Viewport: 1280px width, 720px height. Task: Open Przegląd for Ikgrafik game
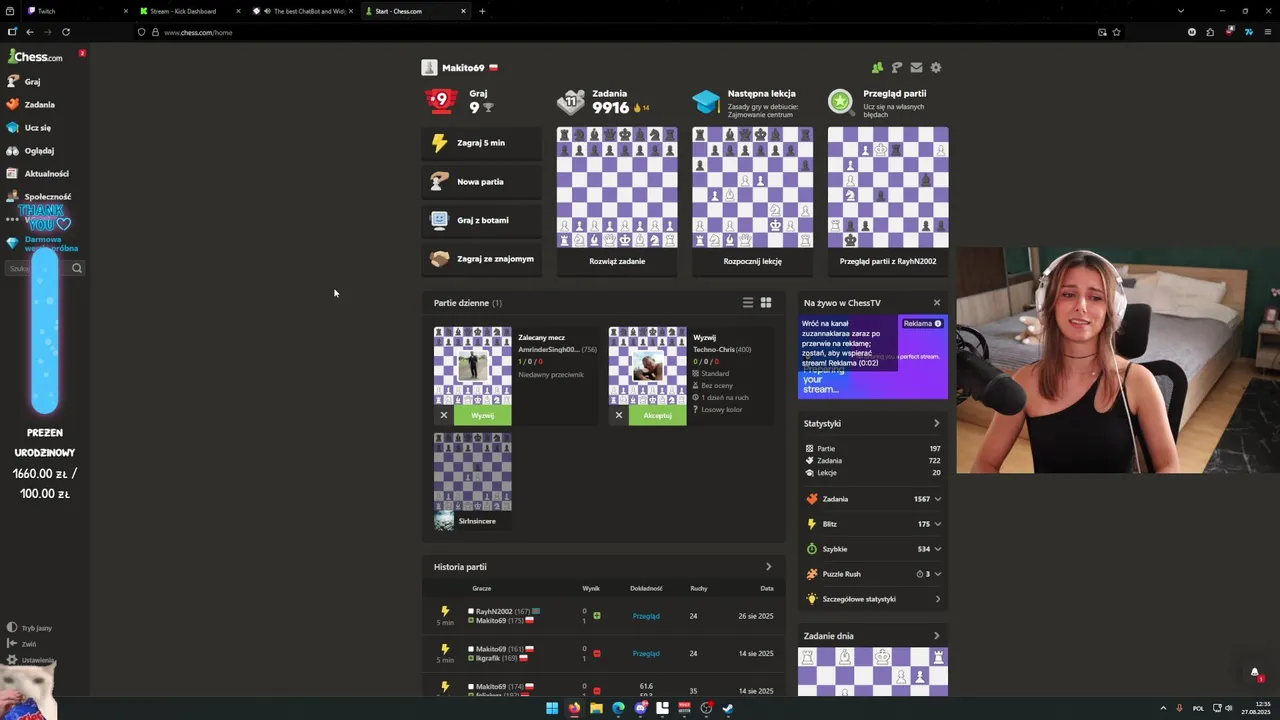[x=646, y=654]
